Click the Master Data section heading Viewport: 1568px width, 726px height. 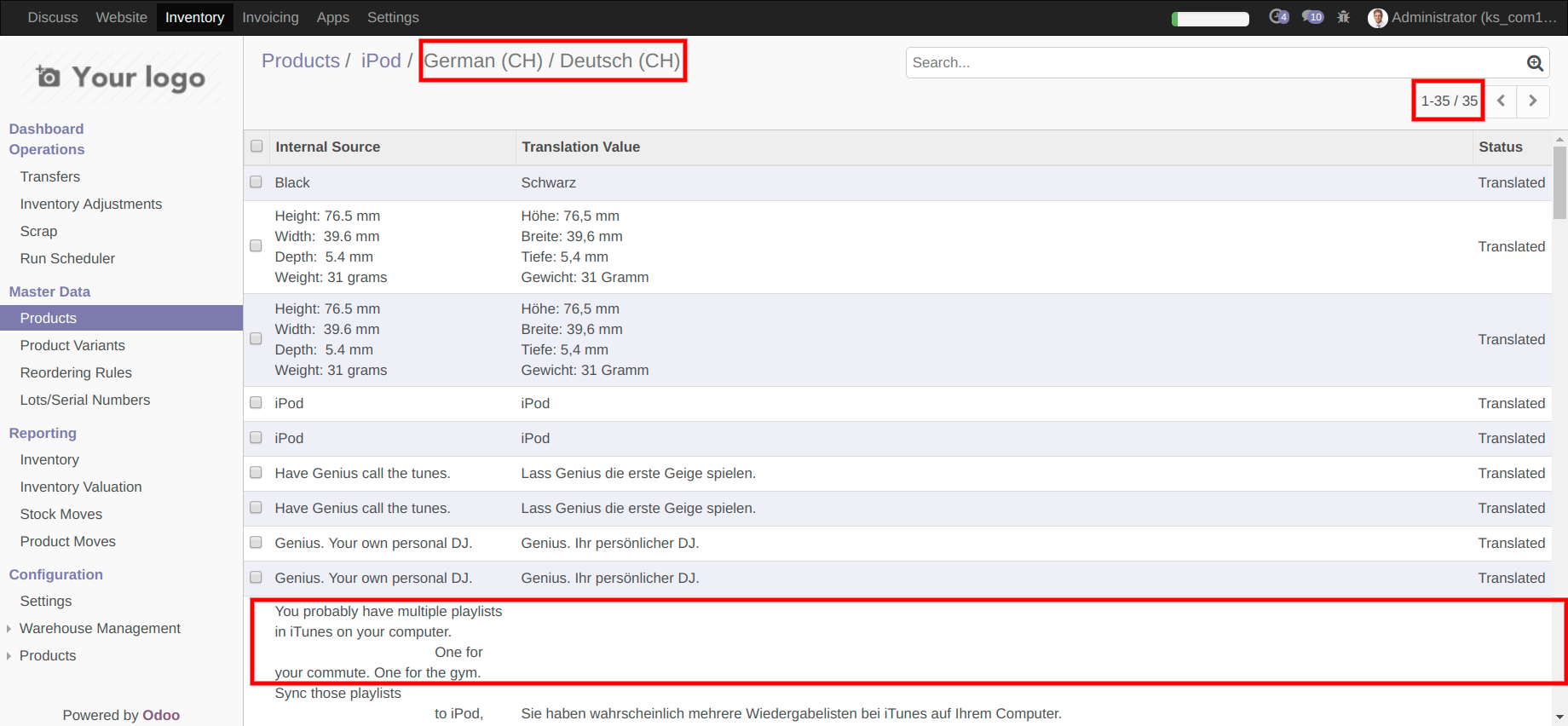click(x=49, y=291)
